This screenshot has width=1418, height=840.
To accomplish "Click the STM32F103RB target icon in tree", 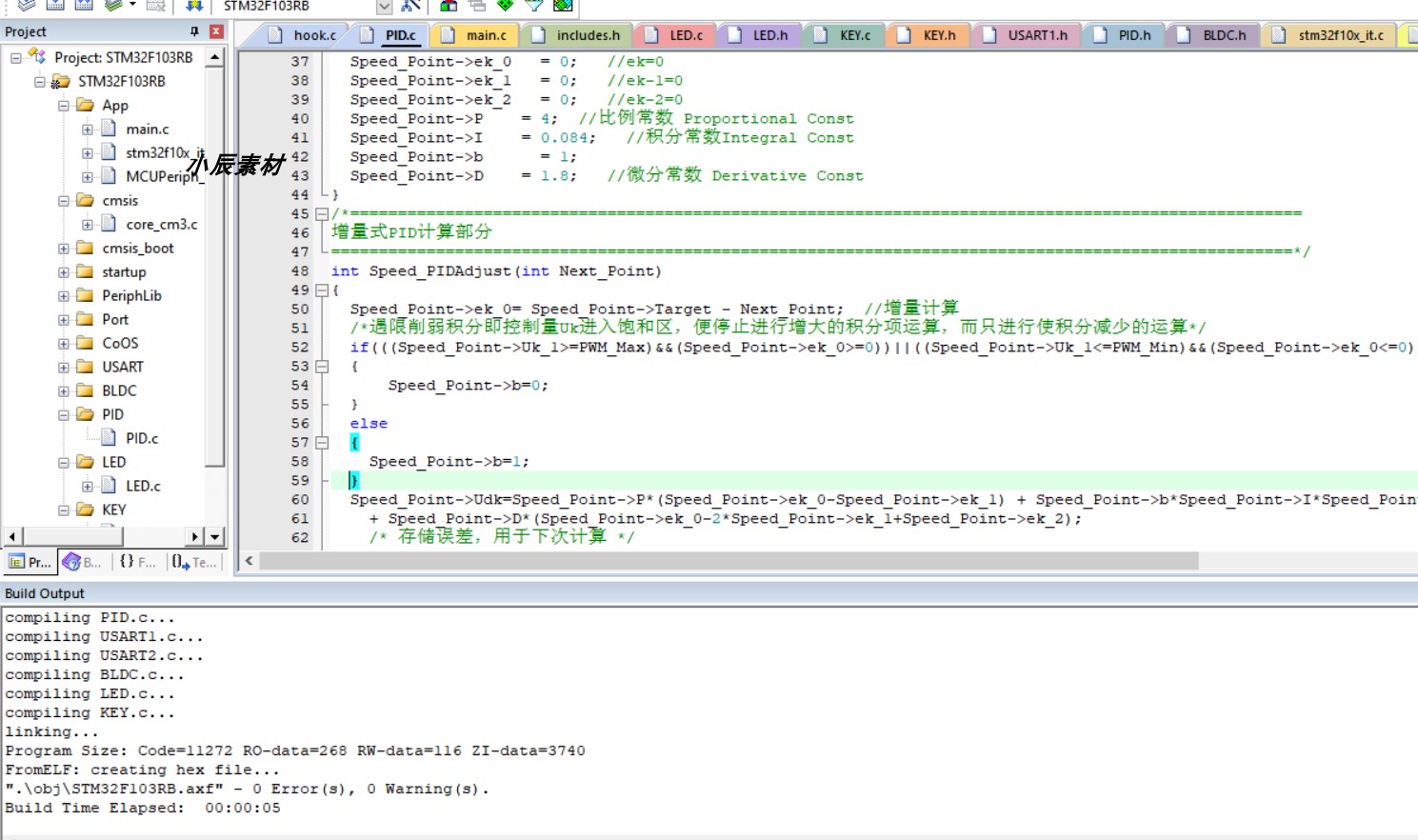I will pyautogui.click(x=61, y=81).
